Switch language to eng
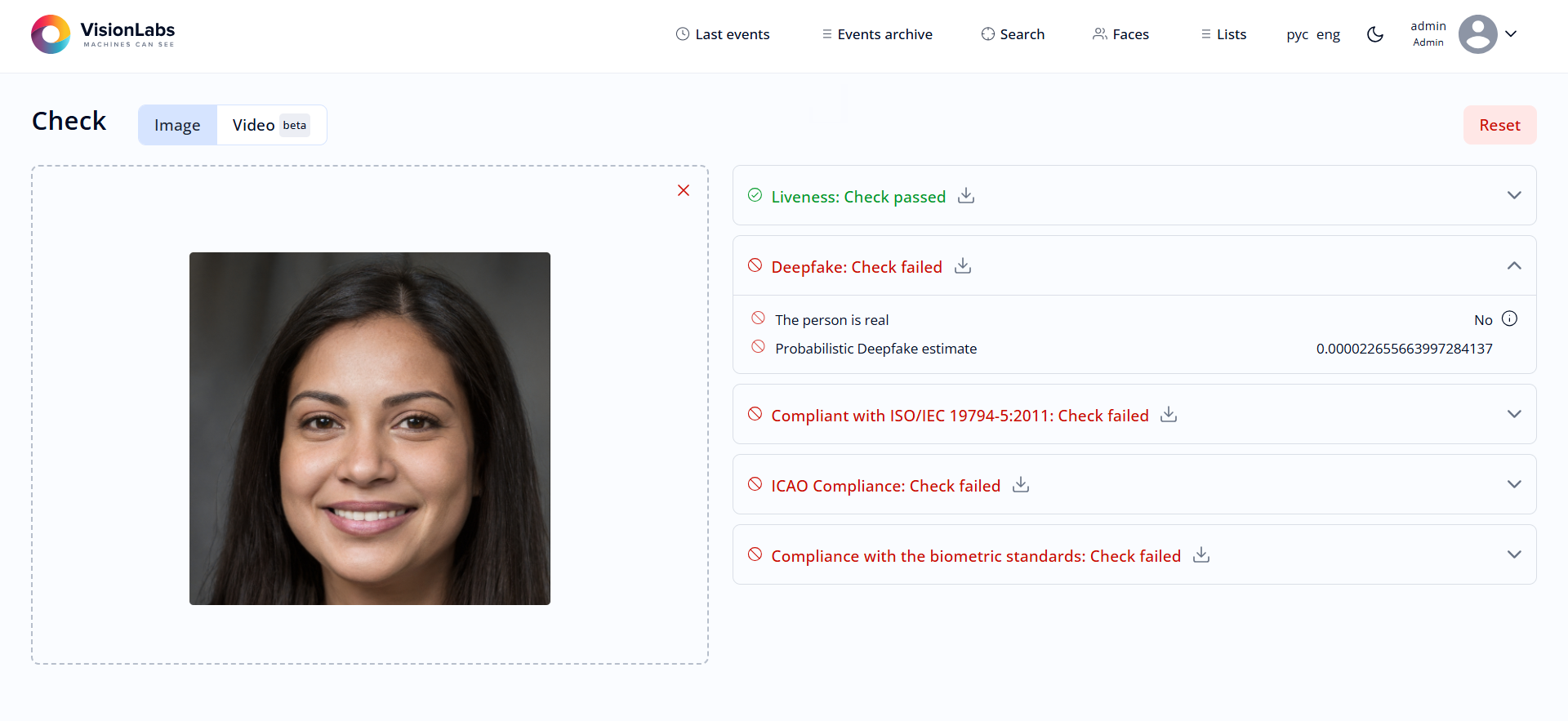This screenshot has width=1568, height=721. [x=1328, y=34]
